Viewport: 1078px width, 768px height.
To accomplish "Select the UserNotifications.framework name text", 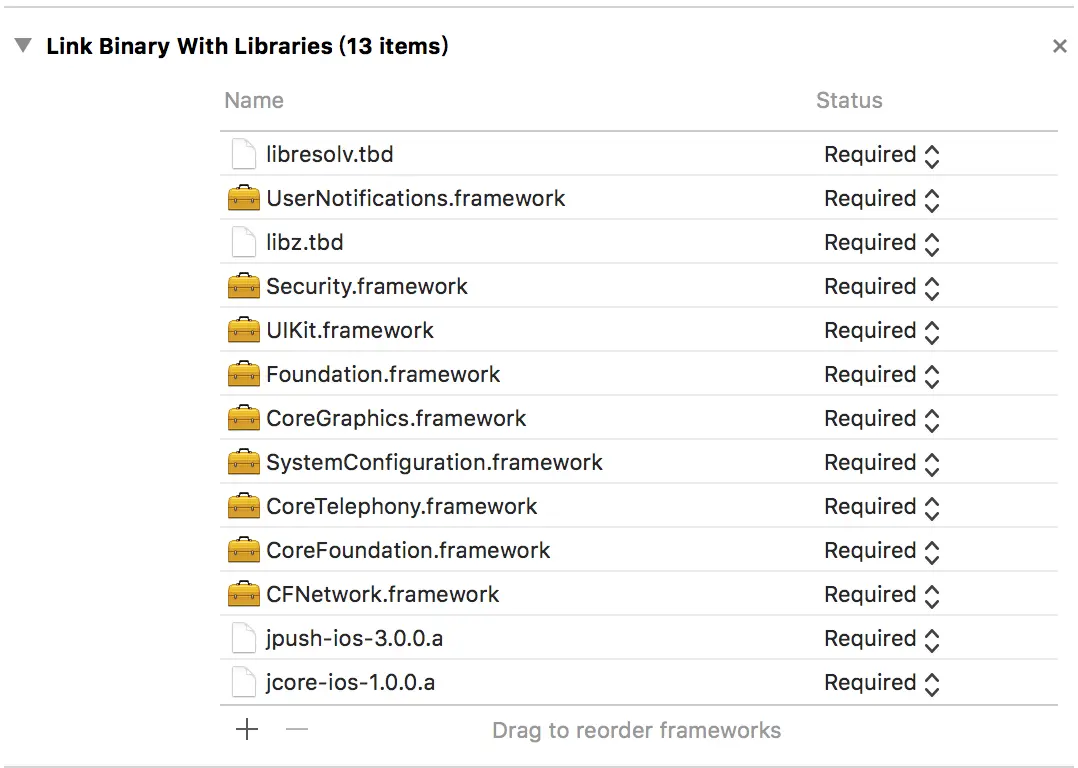I will click(x=415, y=198).
